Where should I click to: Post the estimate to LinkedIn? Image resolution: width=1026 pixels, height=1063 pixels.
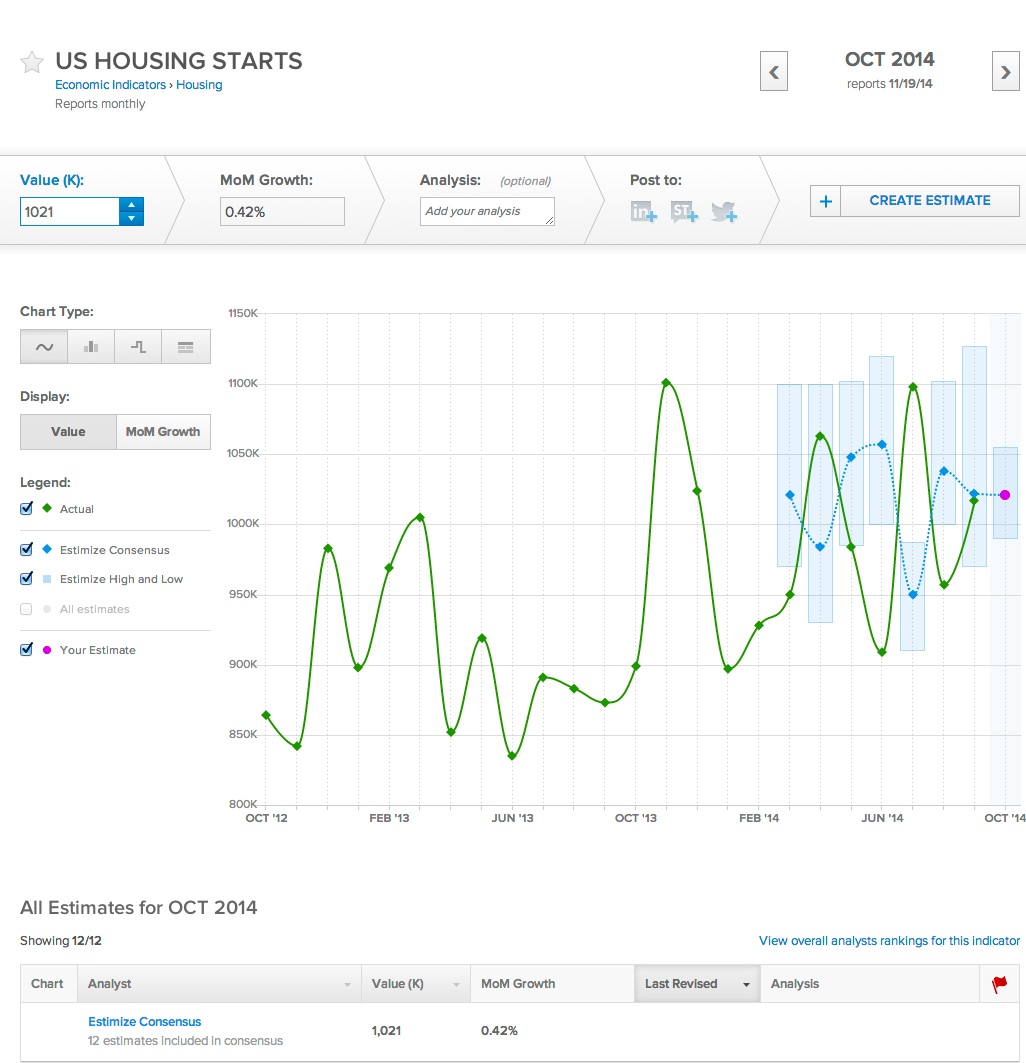(643, 211)
